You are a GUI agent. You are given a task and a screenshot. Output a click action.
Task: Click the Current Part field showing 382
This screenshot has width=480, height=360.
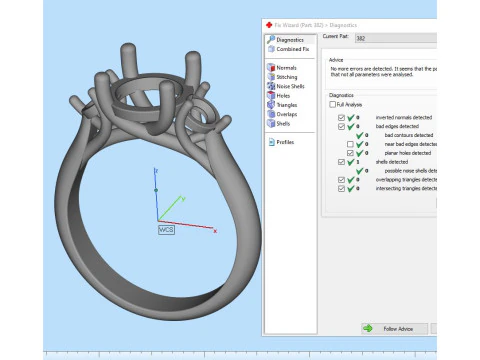(x=396, y=38)
